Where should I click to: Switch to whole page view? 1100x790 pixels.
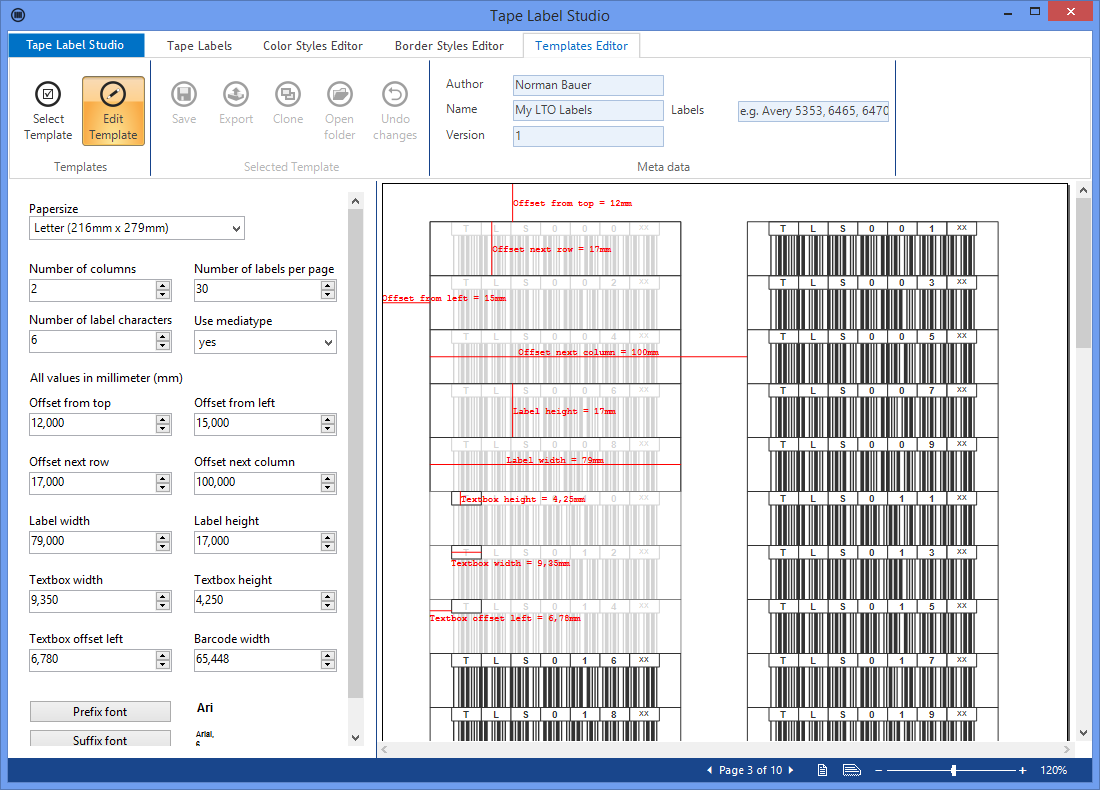(822, 770)
